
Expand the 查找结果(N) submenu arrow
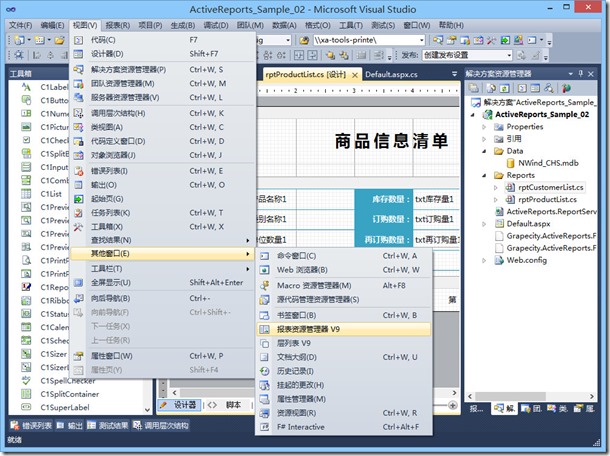248,240
